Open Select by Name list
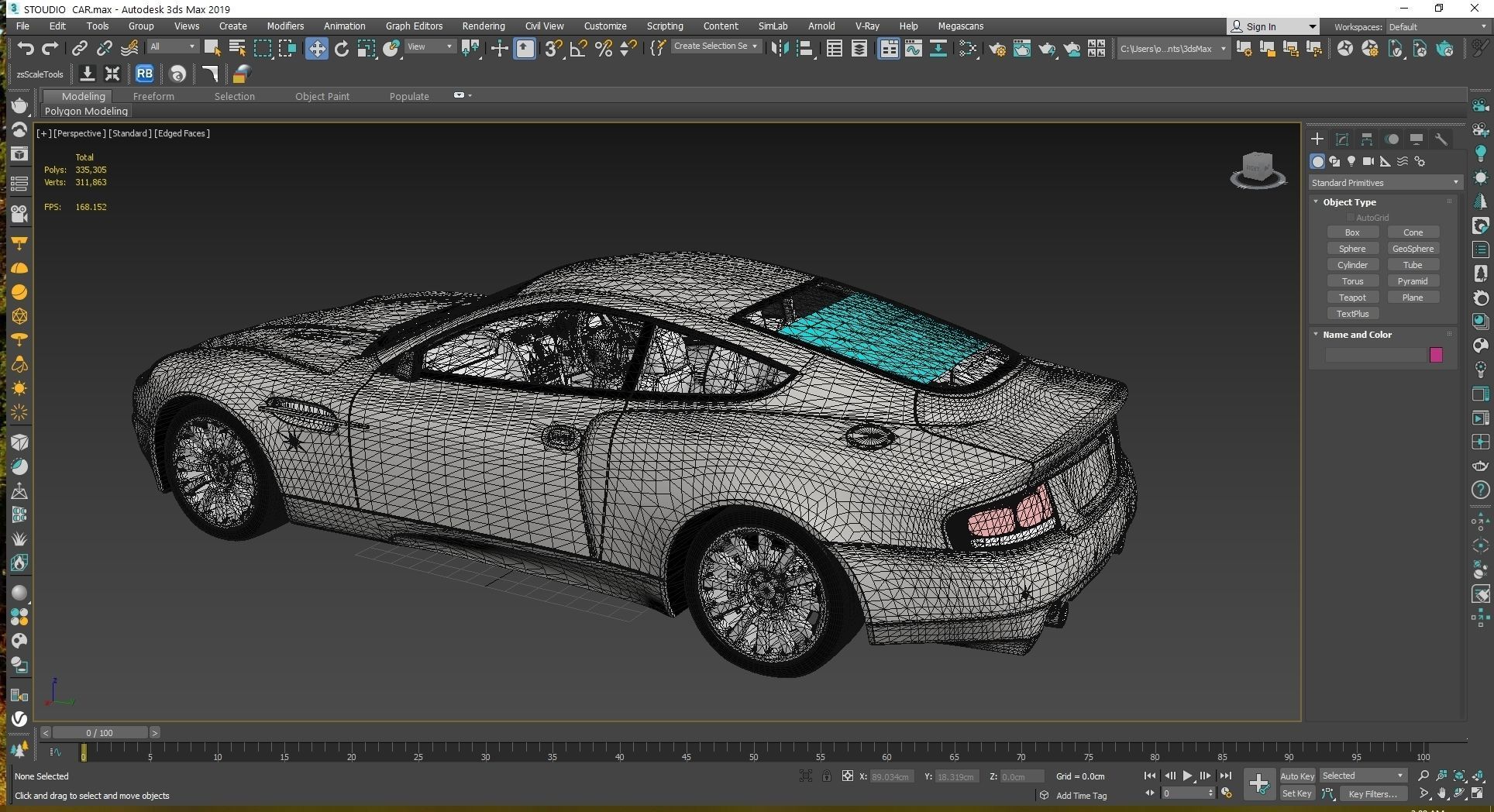The height and width of the screenshot is (812, 1494). point(237,49)
